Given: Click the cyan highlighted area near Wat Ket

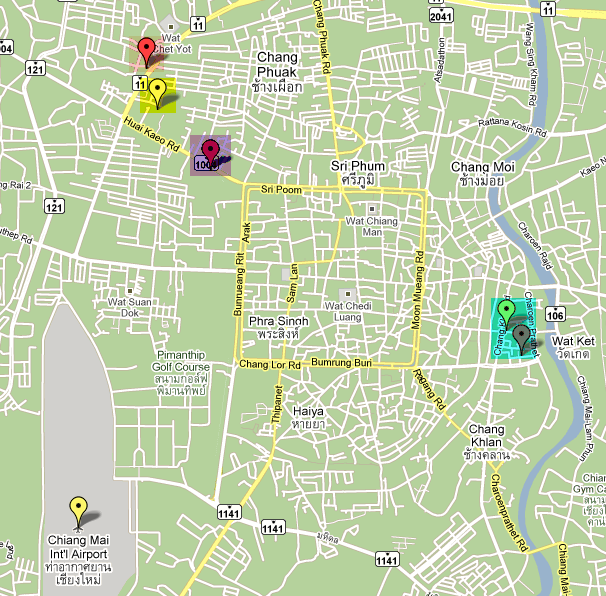Looking at the screenshot, I should (514, 328).
